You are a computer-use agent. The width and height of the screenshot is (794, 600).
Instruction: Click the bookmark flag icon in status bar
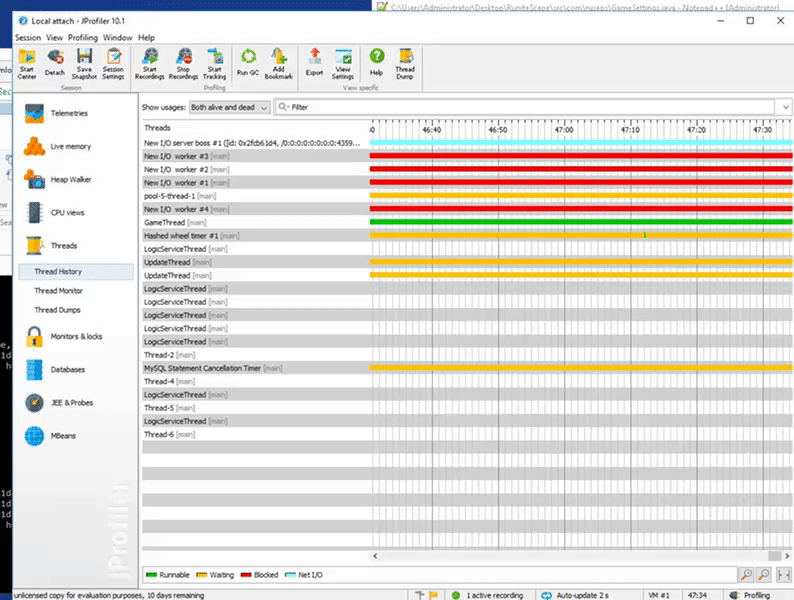click(433, 595)
